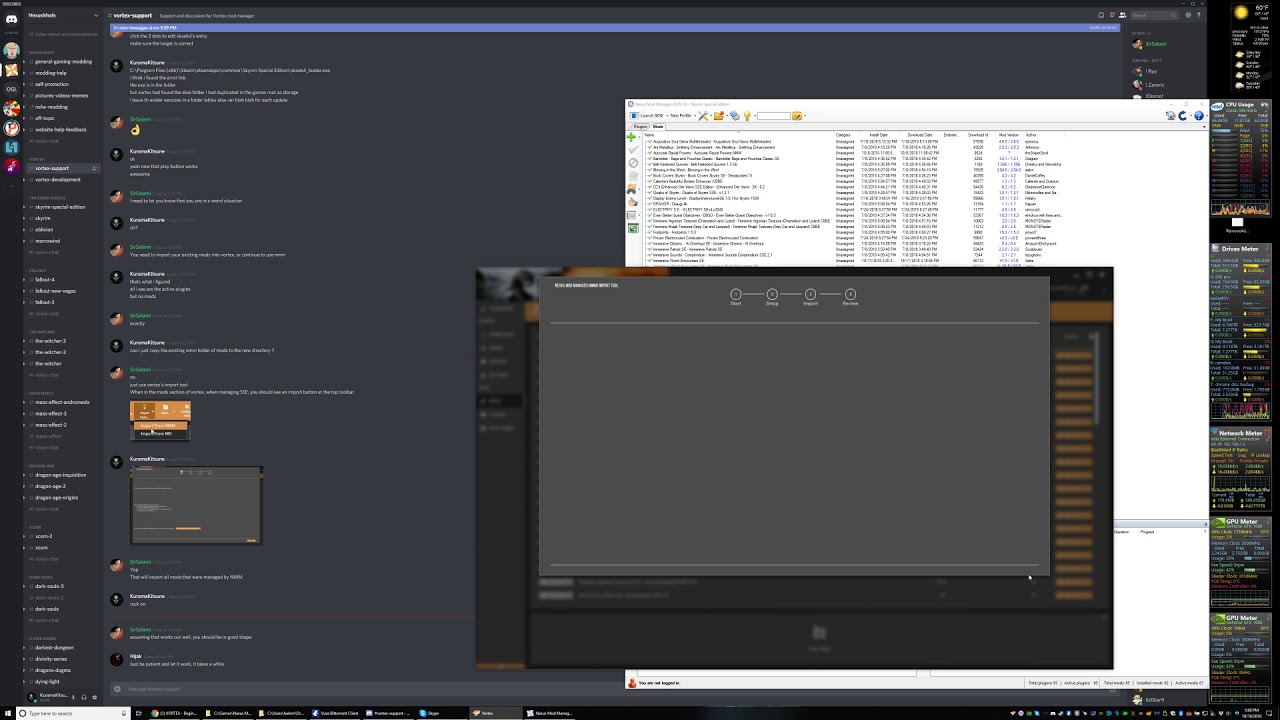The image size is (1280, 720).
Task: Click the Windows taskbar search box
Action: 72,713
